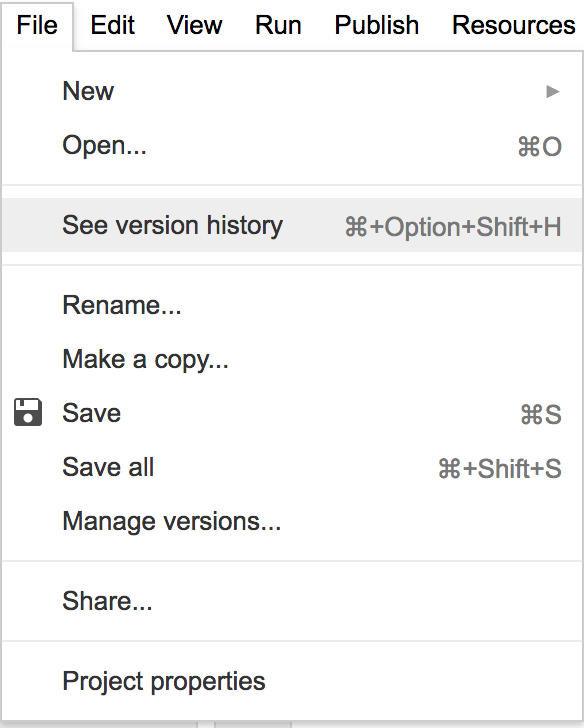Screen dimensions: 584x728
Task: Open the File menu
Action: pos(37,25)
